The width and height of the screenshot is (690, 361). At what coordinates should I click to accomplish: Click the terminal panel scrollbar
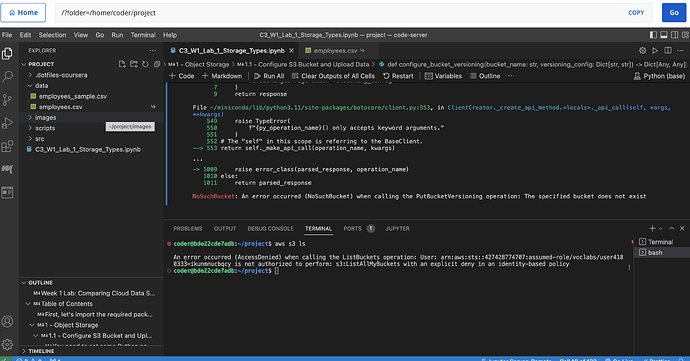coord(629,267)
